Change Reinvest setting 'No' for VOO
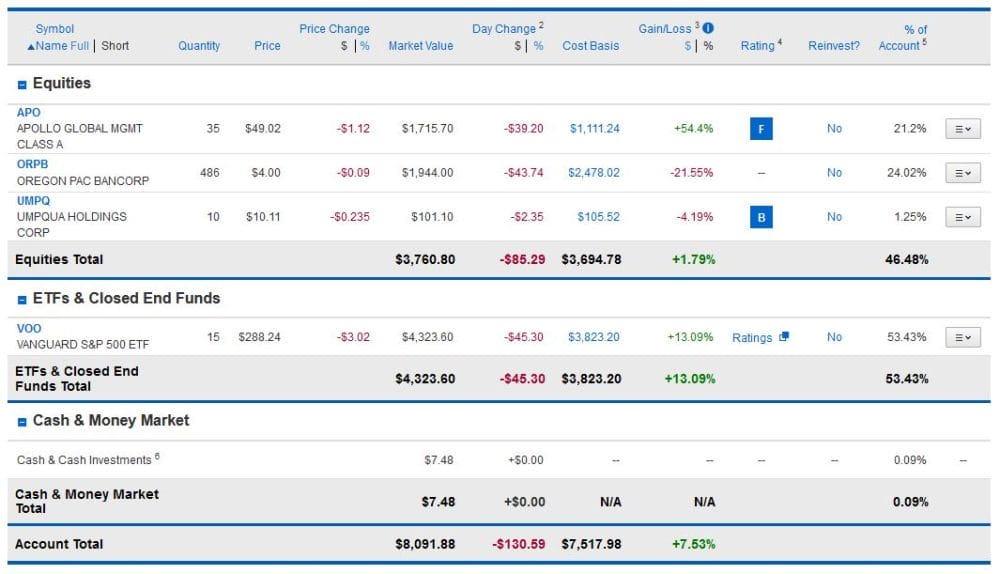 834,337
